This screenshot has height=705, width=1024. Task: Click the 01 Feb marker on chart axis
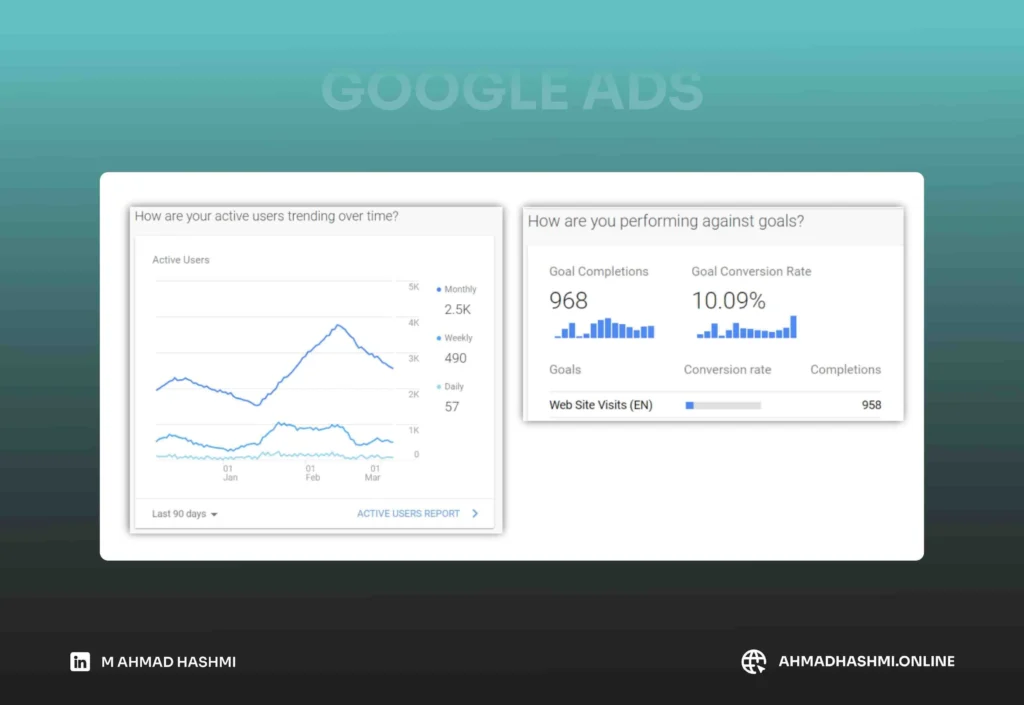[x=312, y=473]
